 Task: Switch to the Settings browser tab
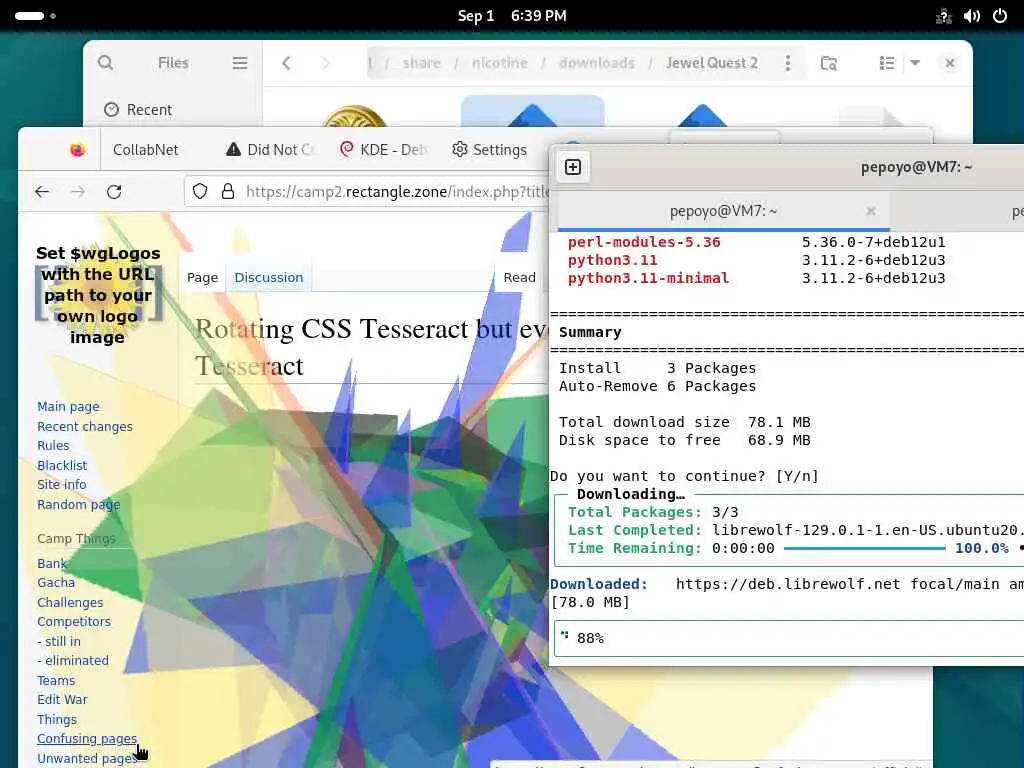click(x=490, y=150)
